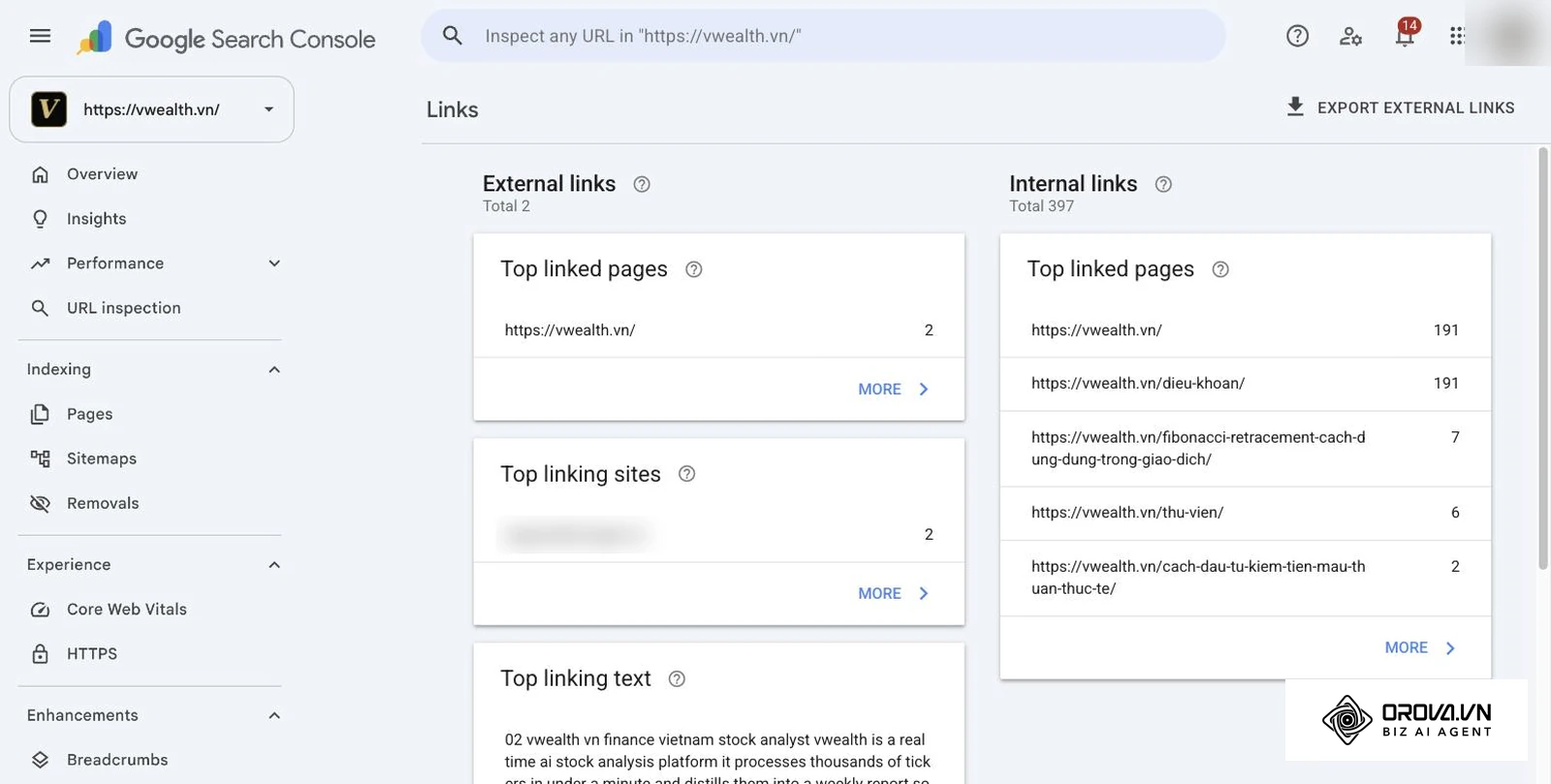1551x784 pixels.
Task: Click help icon beside Top linking sites
Action: pos(686,474)
